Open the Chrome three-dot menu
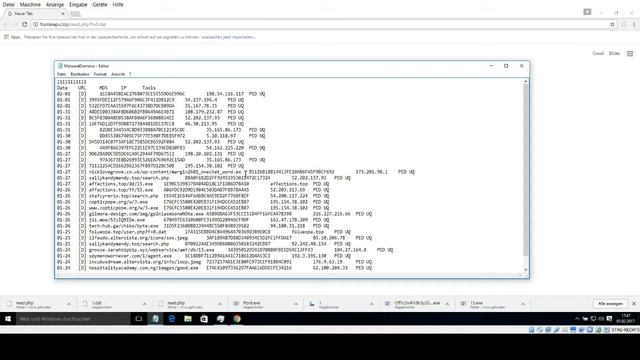Viewport: 640px width, 360px height. pyautogui.click(x=634, y=24)
